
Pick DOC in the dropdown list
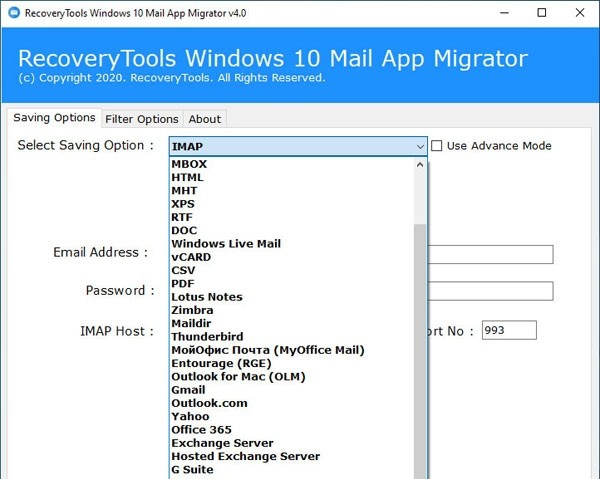click(184, 230)
